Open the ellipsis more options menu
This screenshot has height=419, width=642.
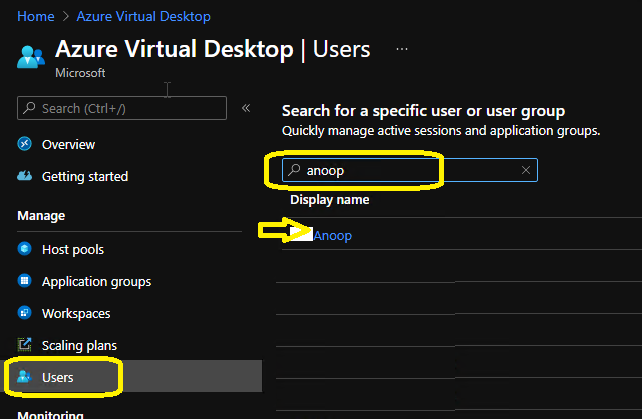pyautogui.click(x=402, y=49)
